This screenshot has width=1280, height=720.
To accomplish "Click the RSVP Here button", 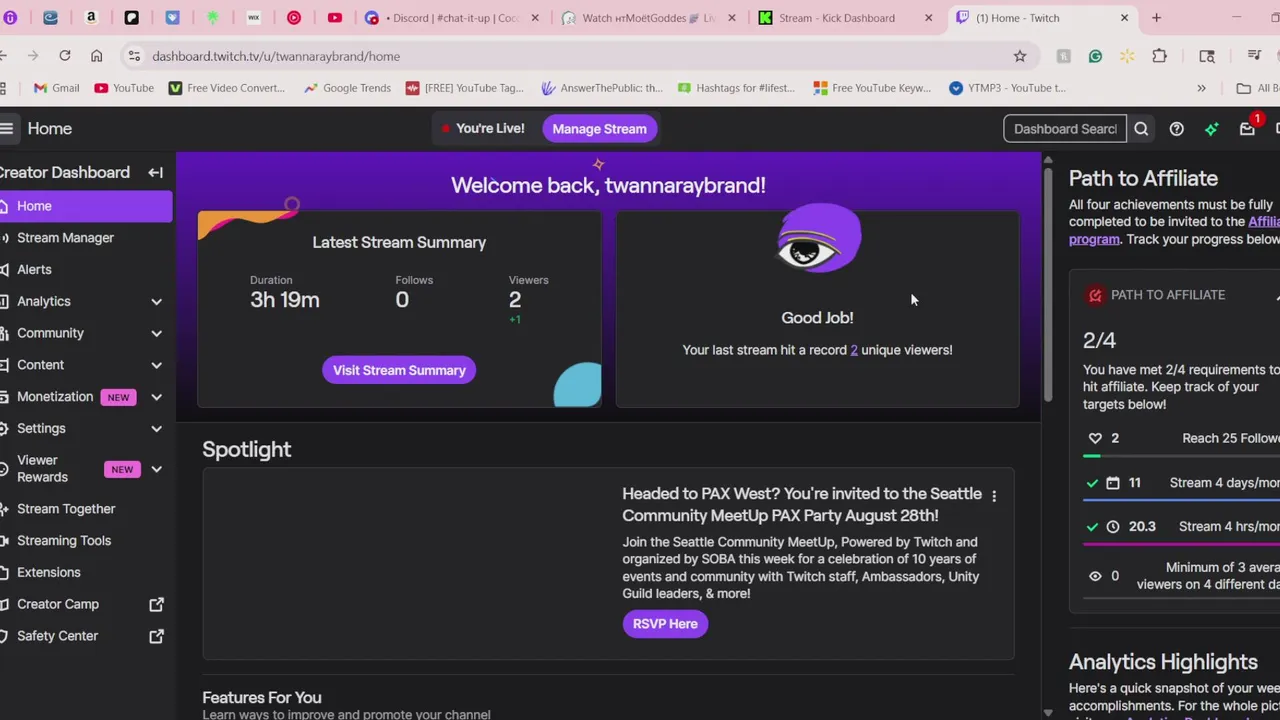I will point(665,624).
